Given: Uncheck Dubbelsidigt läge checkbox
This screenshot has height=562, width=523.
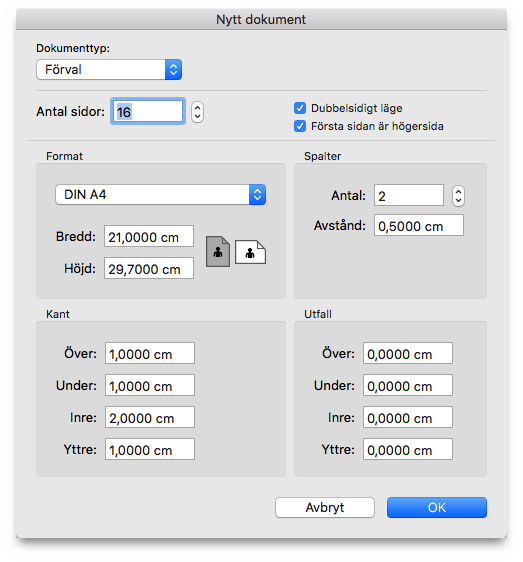Looking at the screenshot, I should 300,108.
